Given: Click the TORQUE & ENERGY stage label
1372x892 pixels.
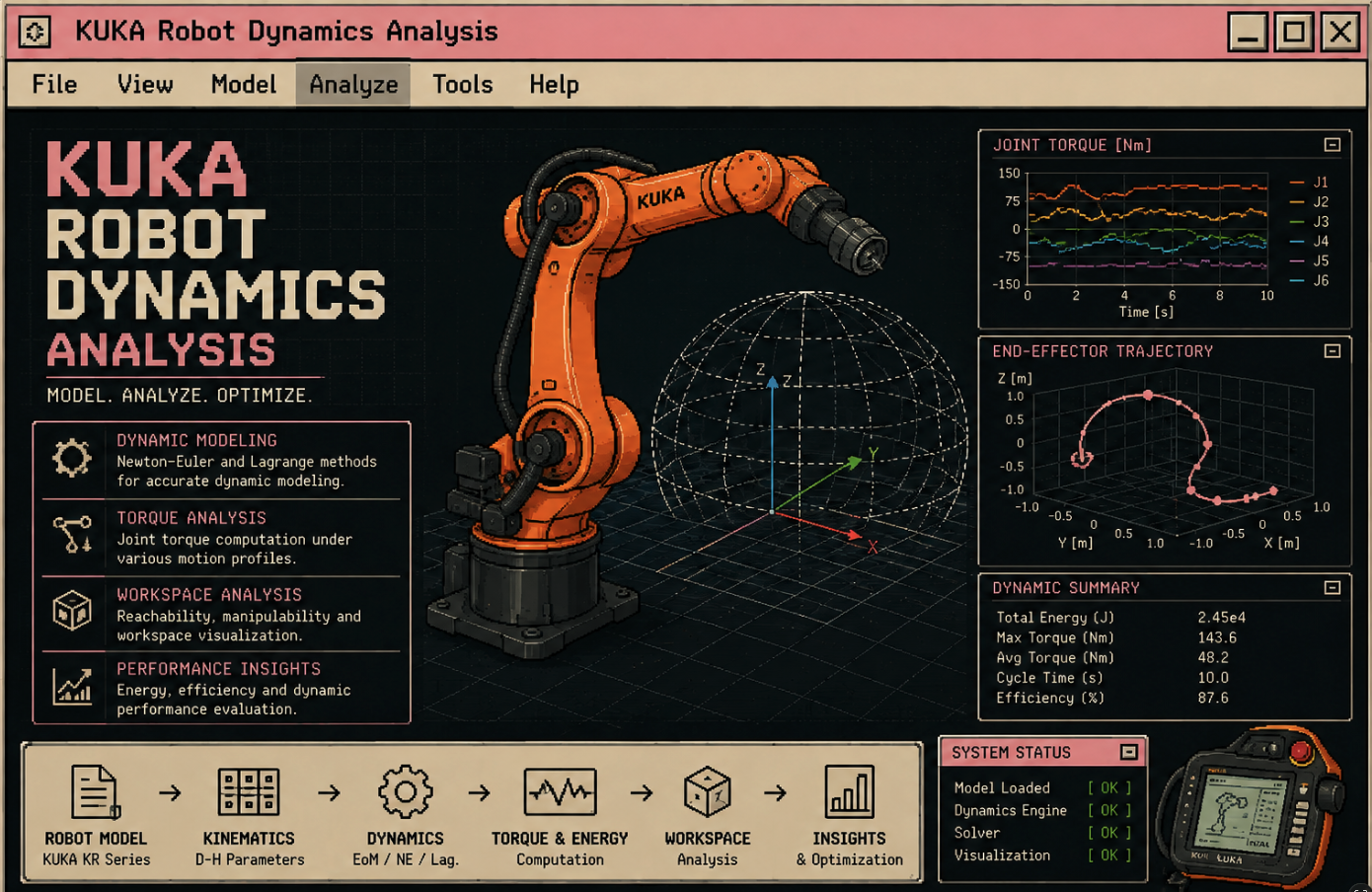Looking at the screenshot, I should [x=560, y=839].
